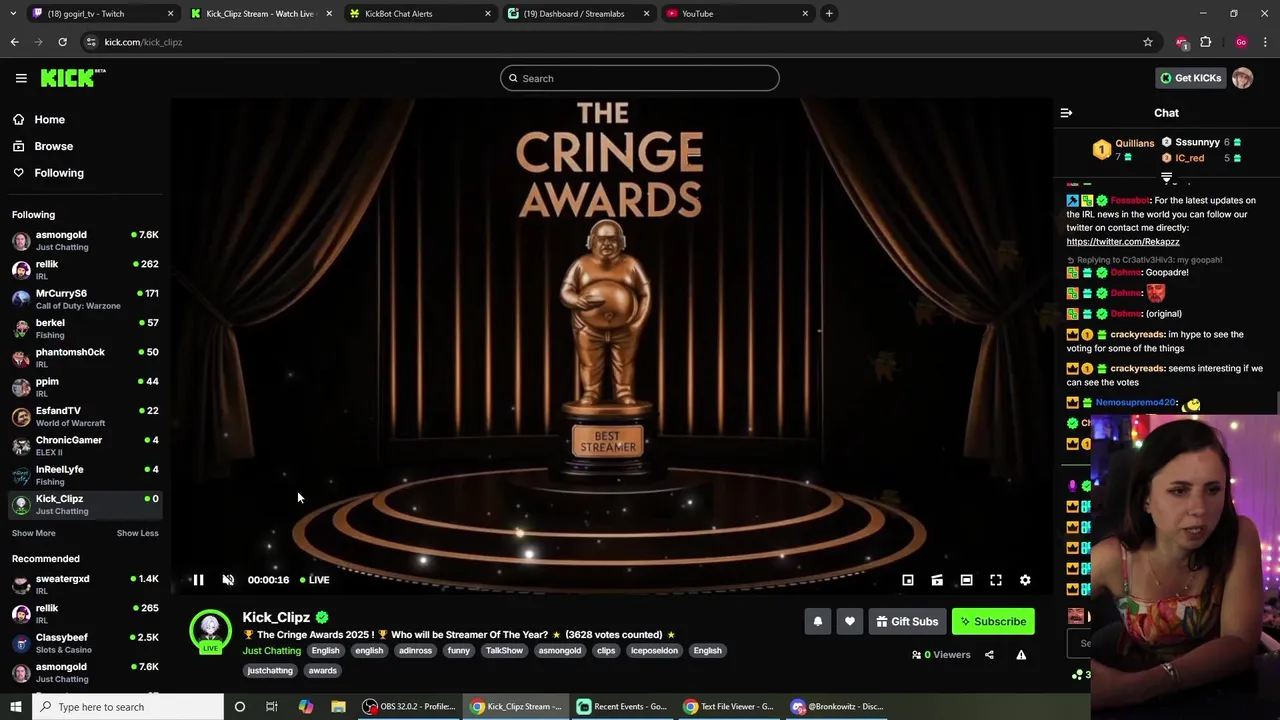1280x720 pixels.
Task: Open EsfandTV channel in sidebar
Action: click(85, 417)
